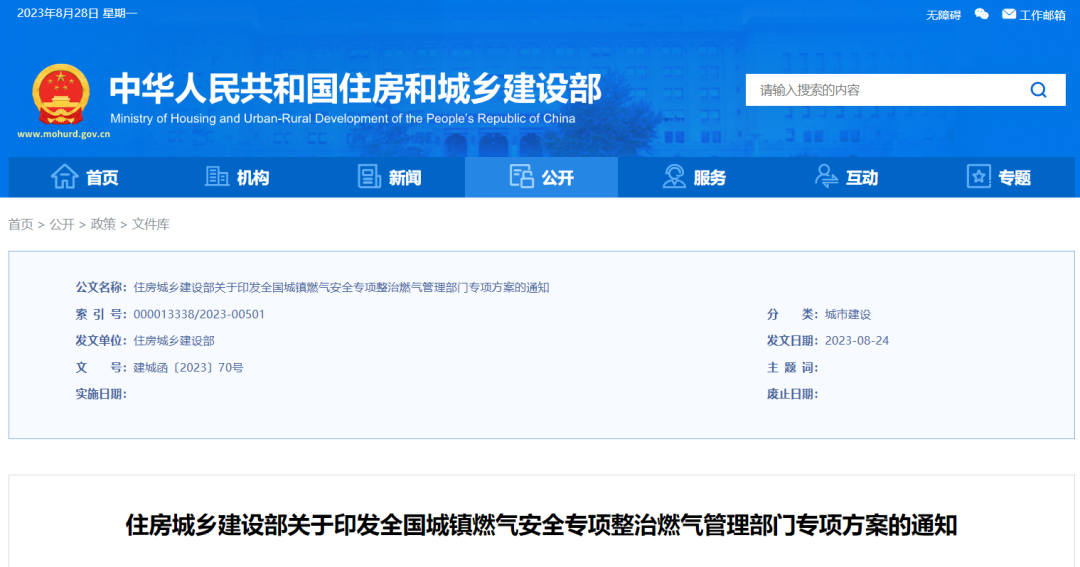Click the building icon beside 机构
The image size is (1080, 567).
[217, 177]
